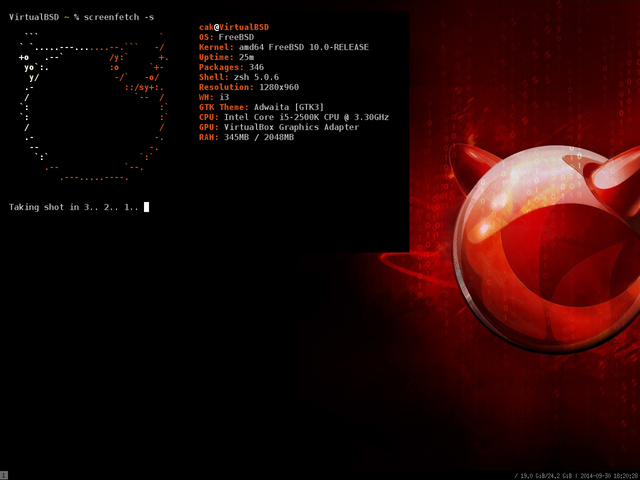The image size is (640, 480).
Task: Click the Kernel amd64 FreeBSD 10.0-RELEASE line
Action: point(284,47)
